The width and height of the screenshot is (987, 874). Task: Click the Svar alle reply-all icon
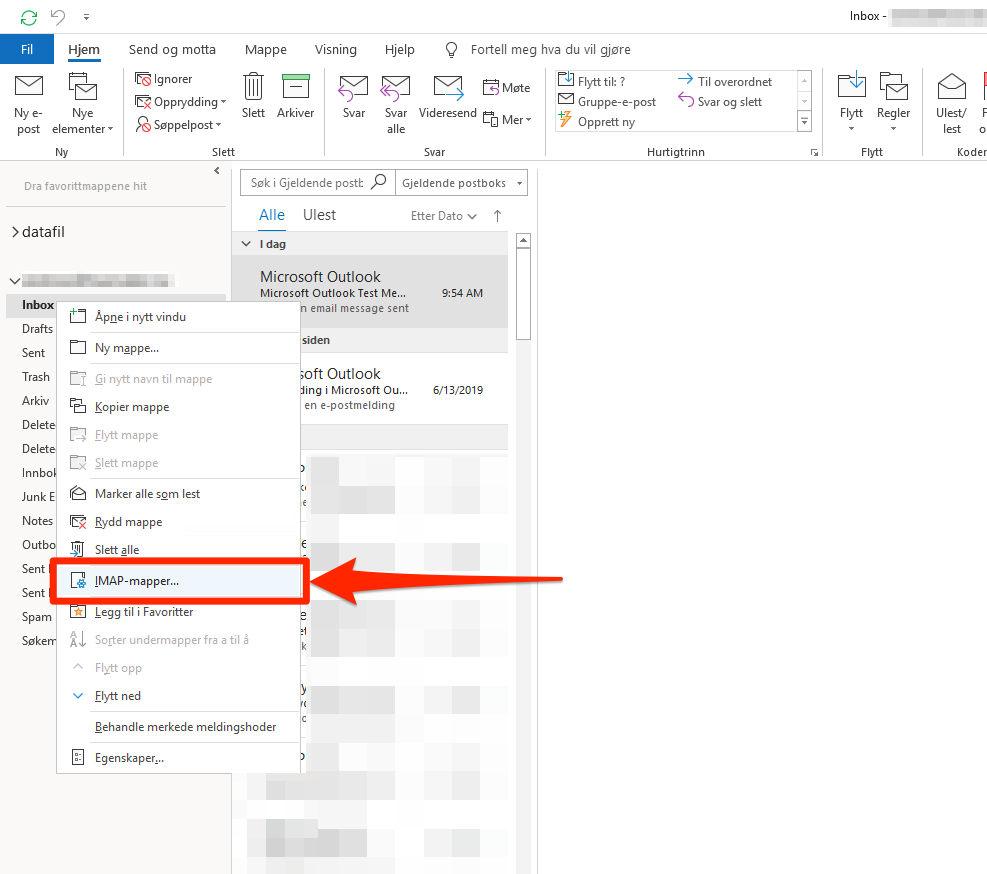pos(395,88)
